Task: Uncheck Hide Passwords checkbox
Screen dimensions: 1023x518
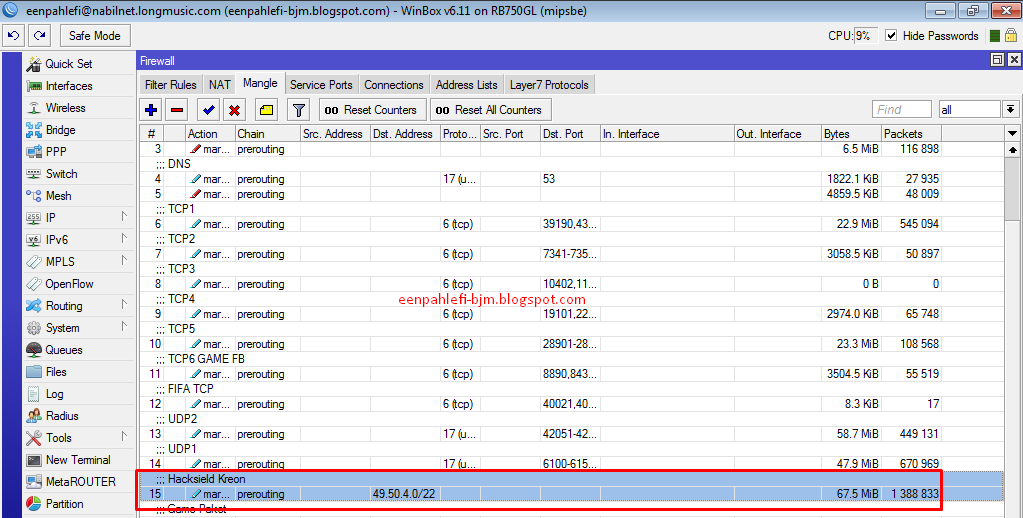Action: 891,36
